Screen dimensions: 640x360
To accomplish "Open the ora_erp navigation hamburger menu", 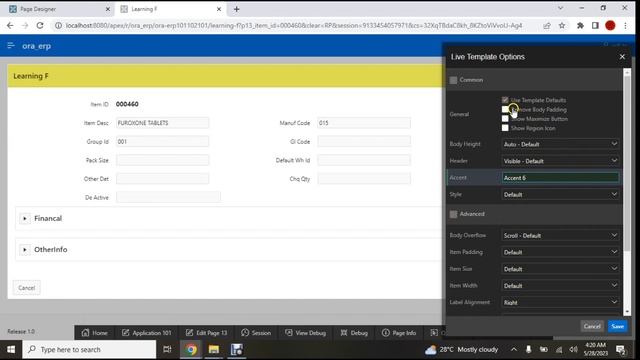I will tap(11, 46).
